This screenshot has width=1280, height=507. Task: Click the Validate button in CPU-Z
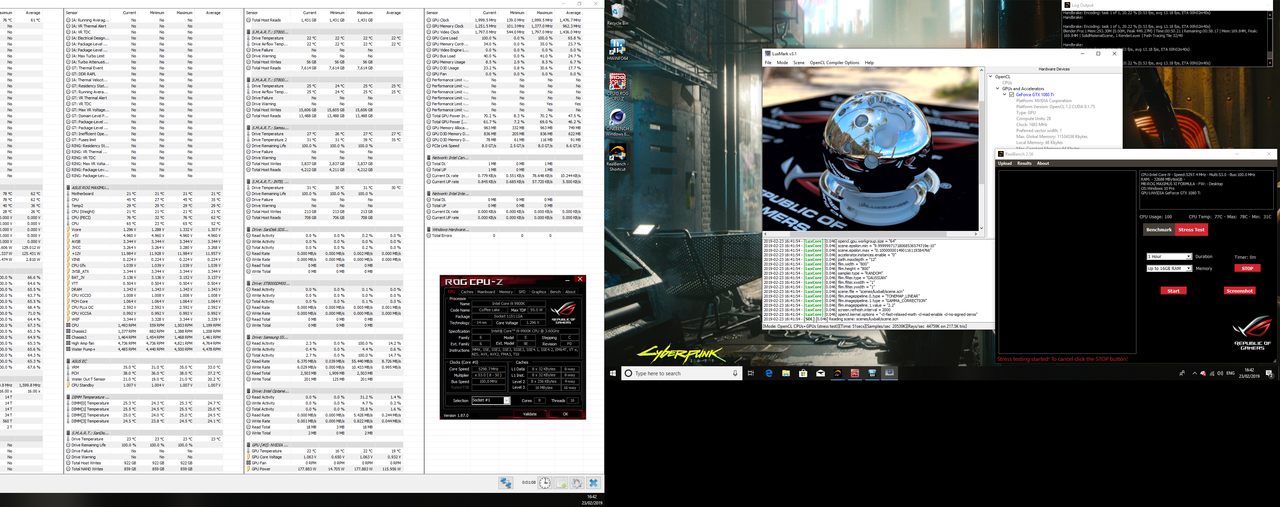(x=530, y=414)
